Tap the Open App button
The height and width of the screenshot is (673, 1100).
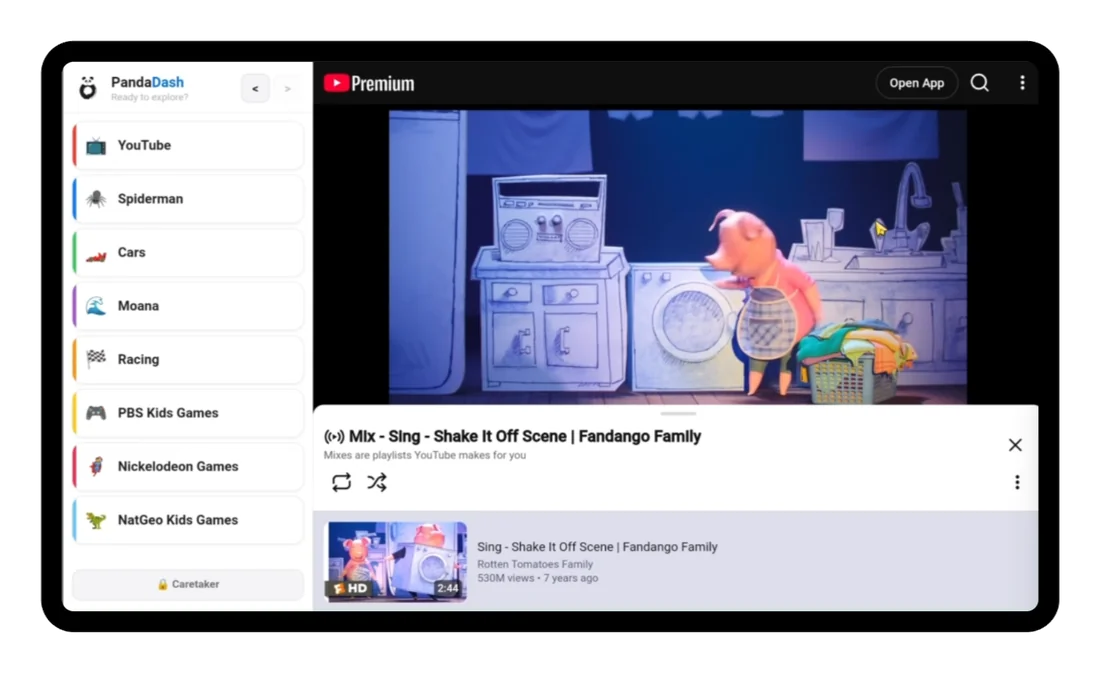tap(916, 83)
